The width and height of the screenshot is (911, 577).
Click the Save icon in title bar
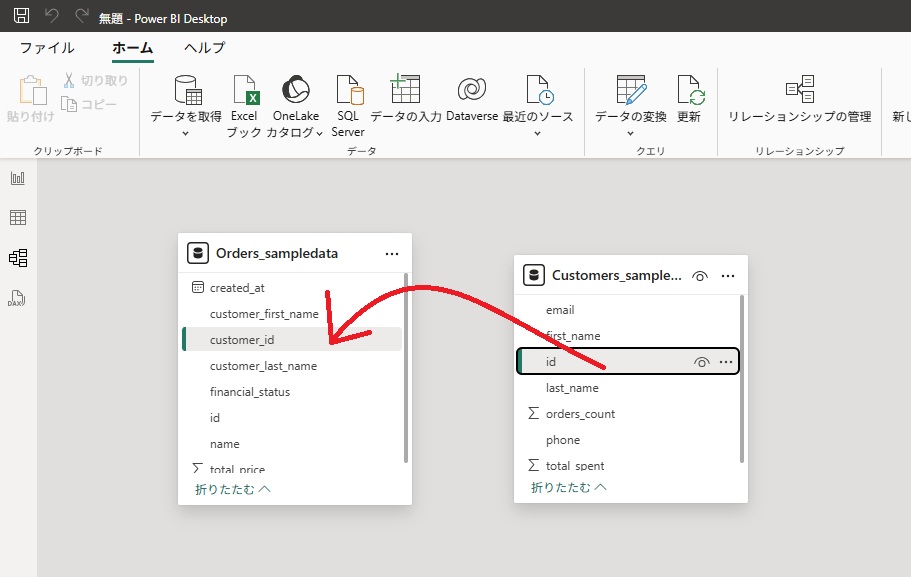(21, 16)
